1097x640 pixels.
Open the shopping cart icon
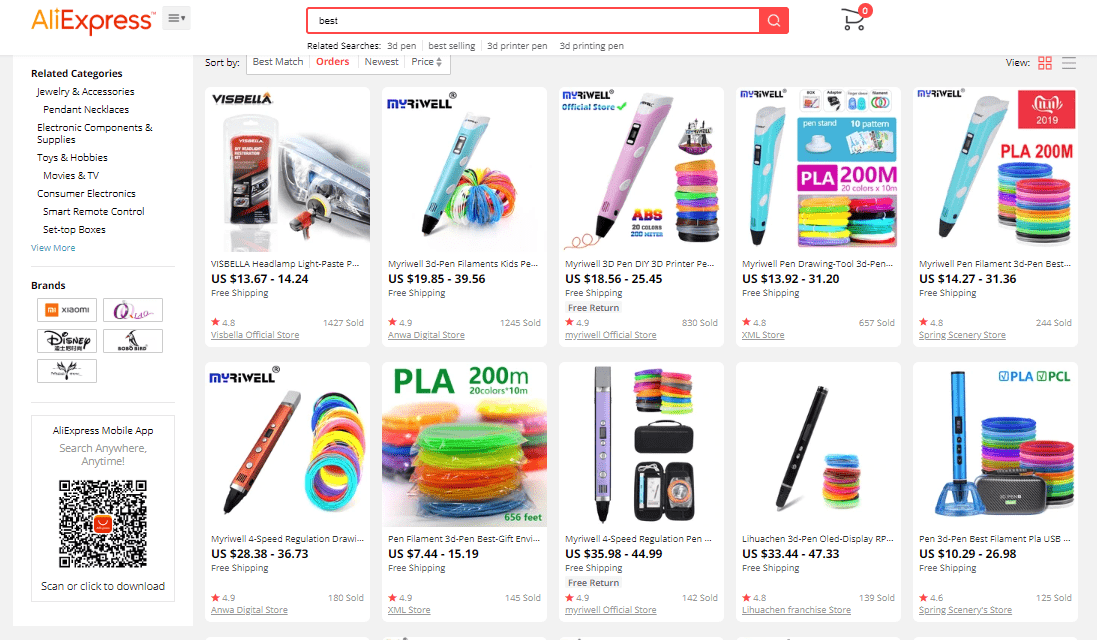(x=856, y=19)
